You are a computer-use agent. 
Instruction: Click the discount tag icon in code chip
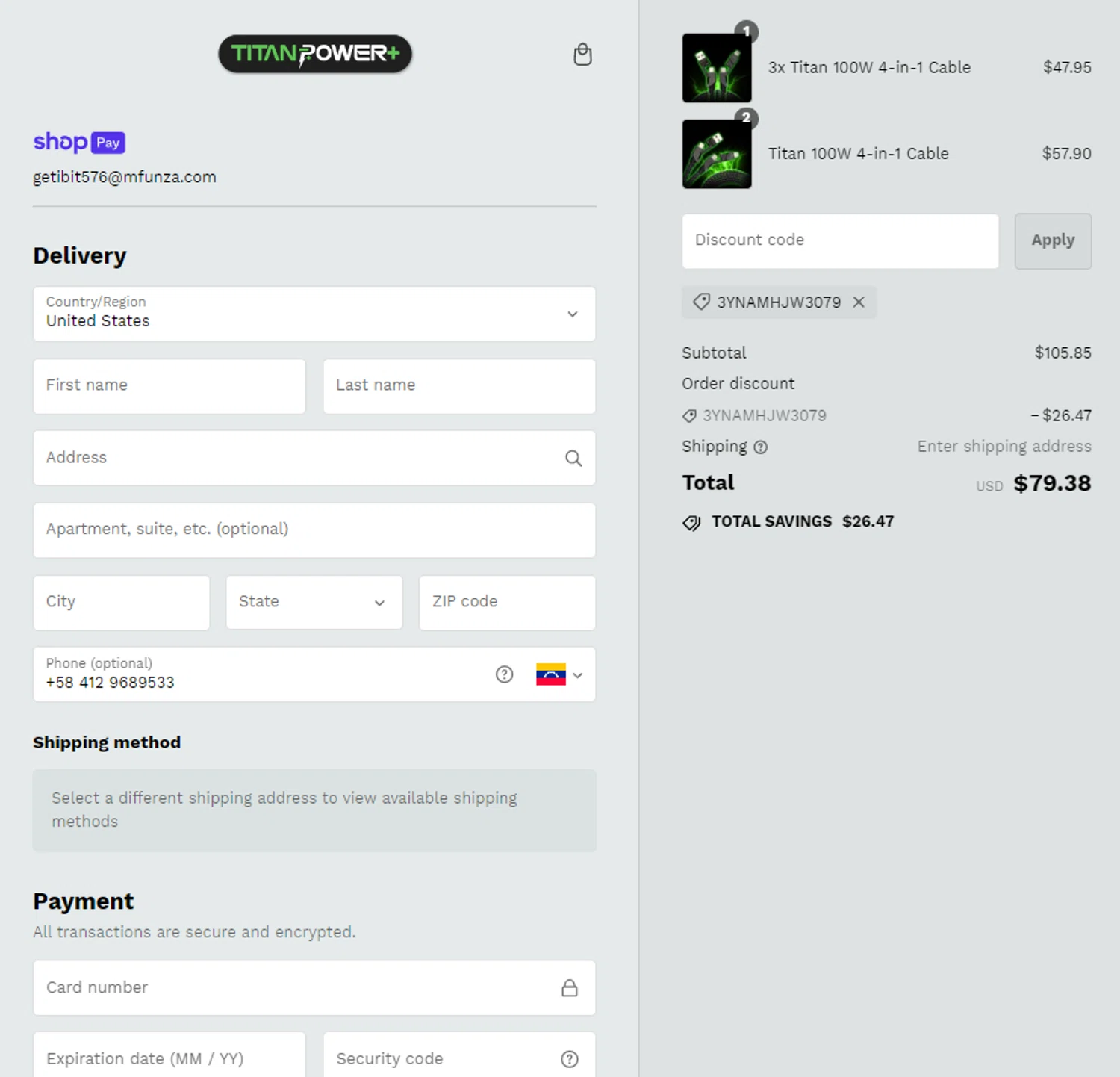click(701, 302)
